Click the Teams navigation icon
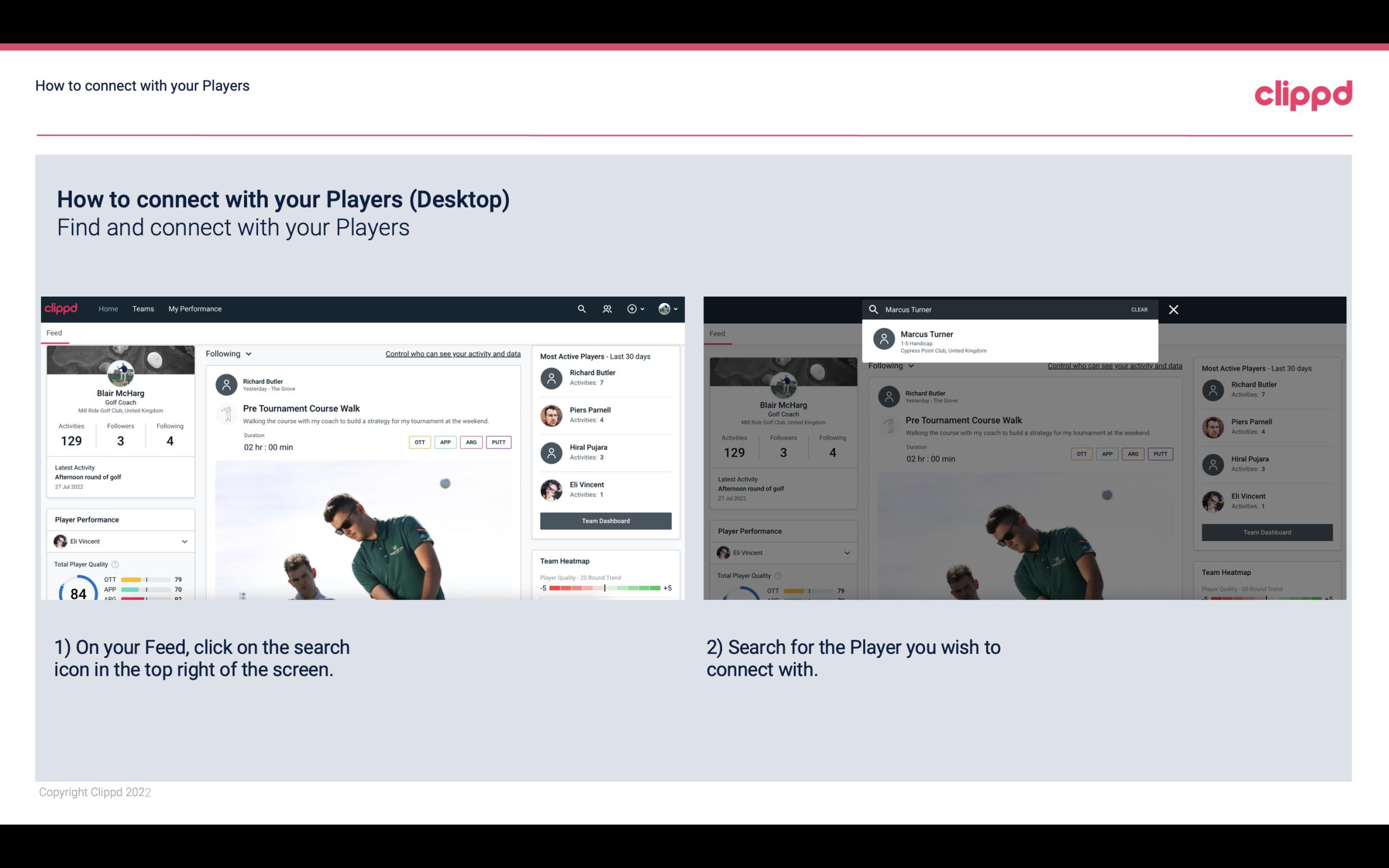Viewport: 1389px width, 868px height. [x=142, y=309]
